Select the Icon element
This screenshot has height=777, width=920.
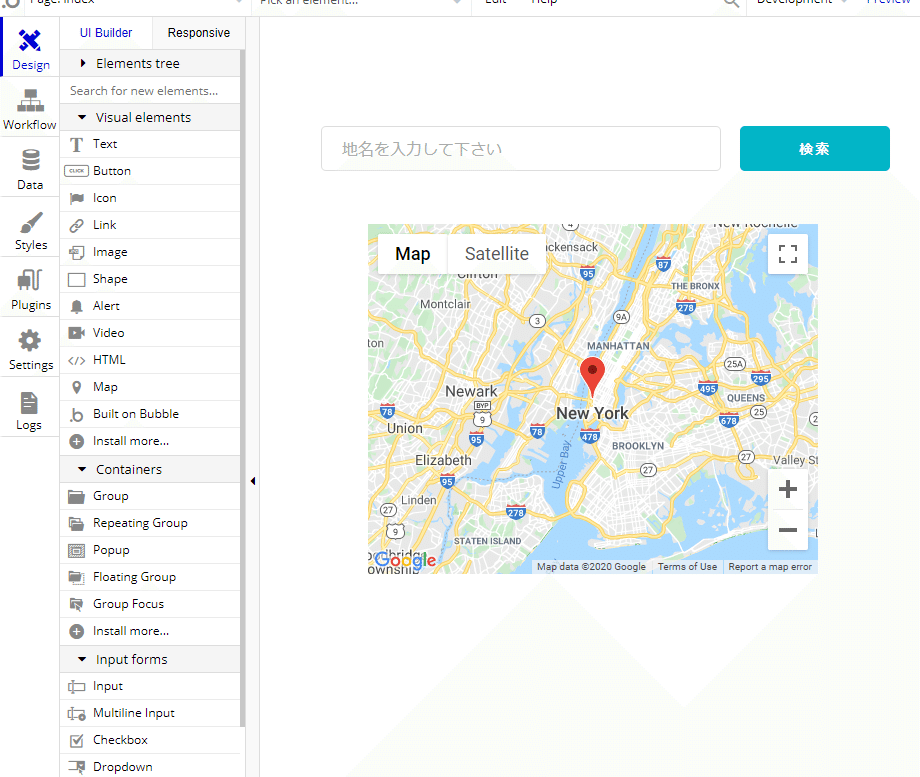coord(150,198)
